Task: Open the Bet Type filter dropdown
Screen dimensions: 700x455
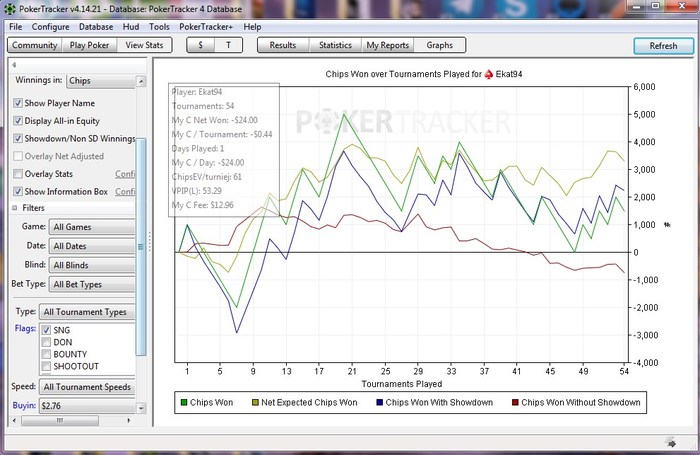Action: 92,284
